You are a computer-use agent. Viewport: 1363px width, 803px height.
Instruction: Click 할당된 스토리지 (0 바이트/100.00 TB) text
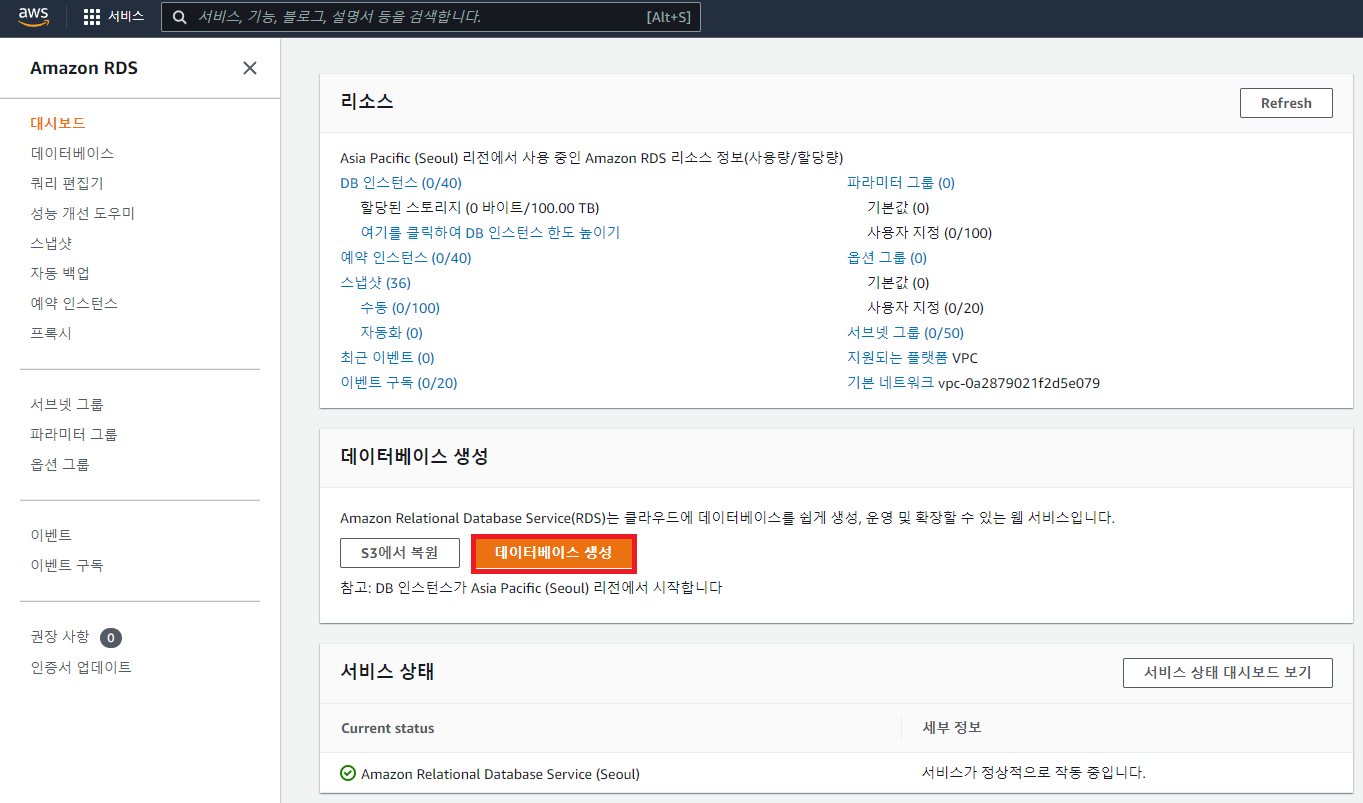pyautogui.click(x=480, y=208)
